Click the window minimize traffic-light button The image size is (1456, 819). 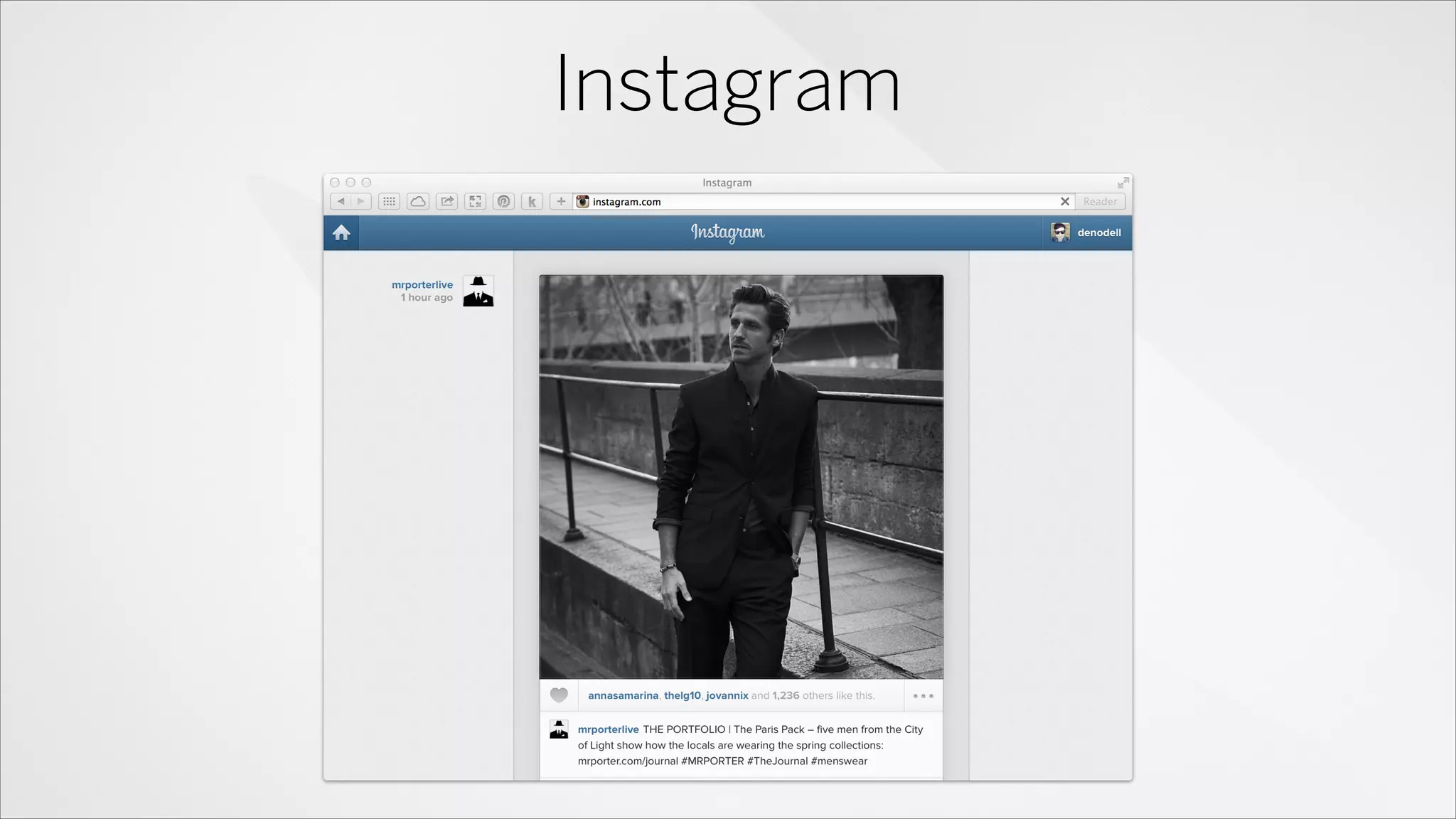click(350, 183)
